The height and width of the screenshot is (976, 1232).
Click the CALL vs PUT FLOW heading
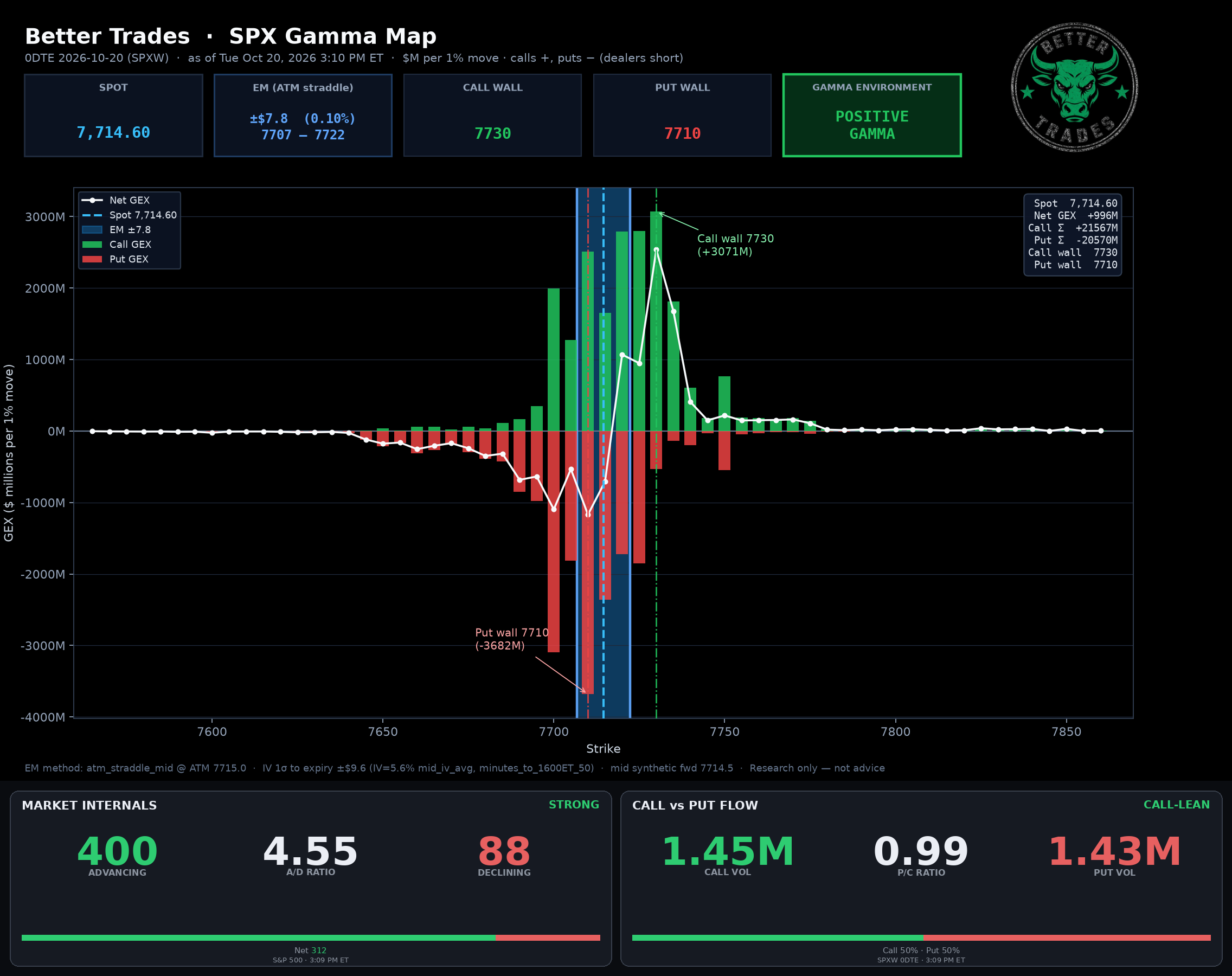pos(695,806)
